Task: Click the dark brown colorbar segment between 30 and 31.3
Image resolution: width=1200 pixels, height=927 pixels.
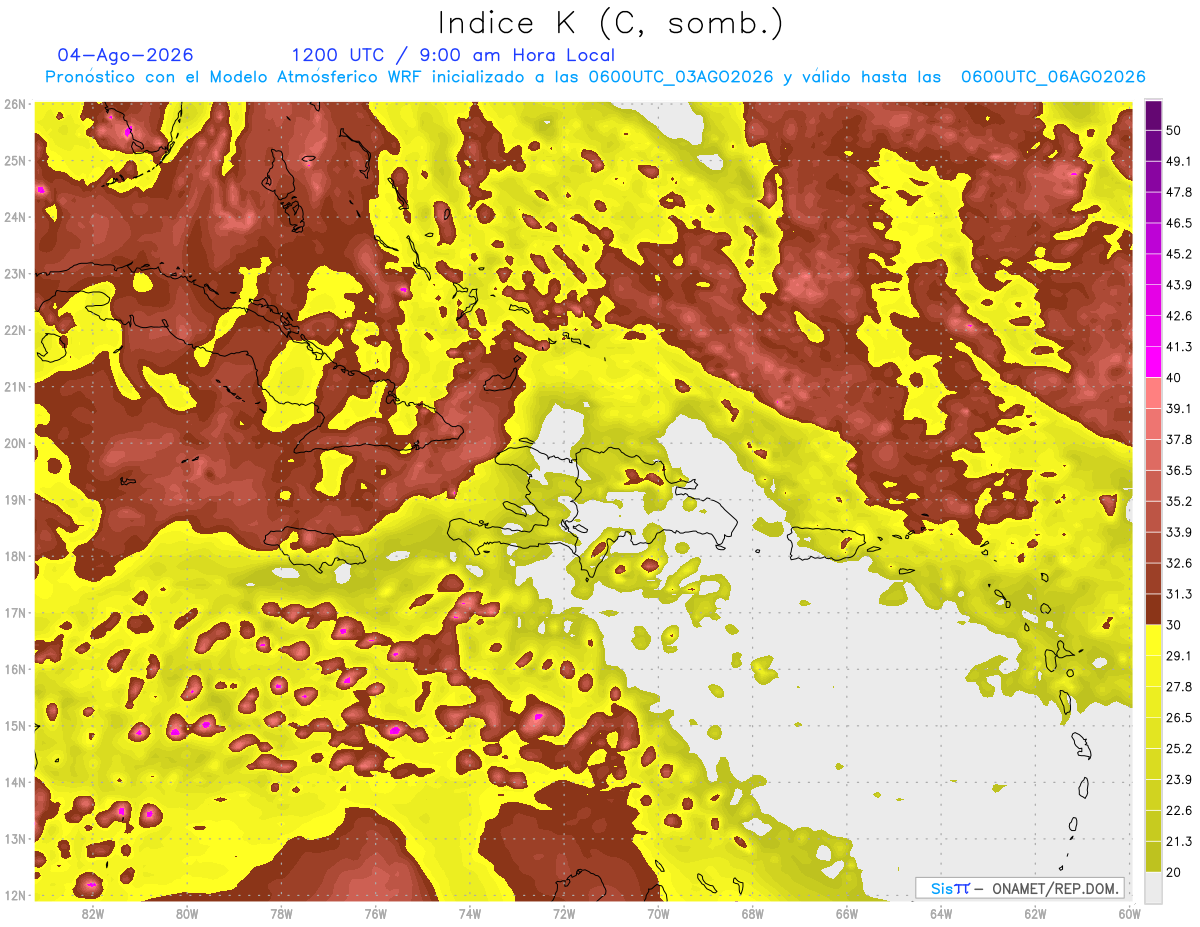Action: point(1154,610)
